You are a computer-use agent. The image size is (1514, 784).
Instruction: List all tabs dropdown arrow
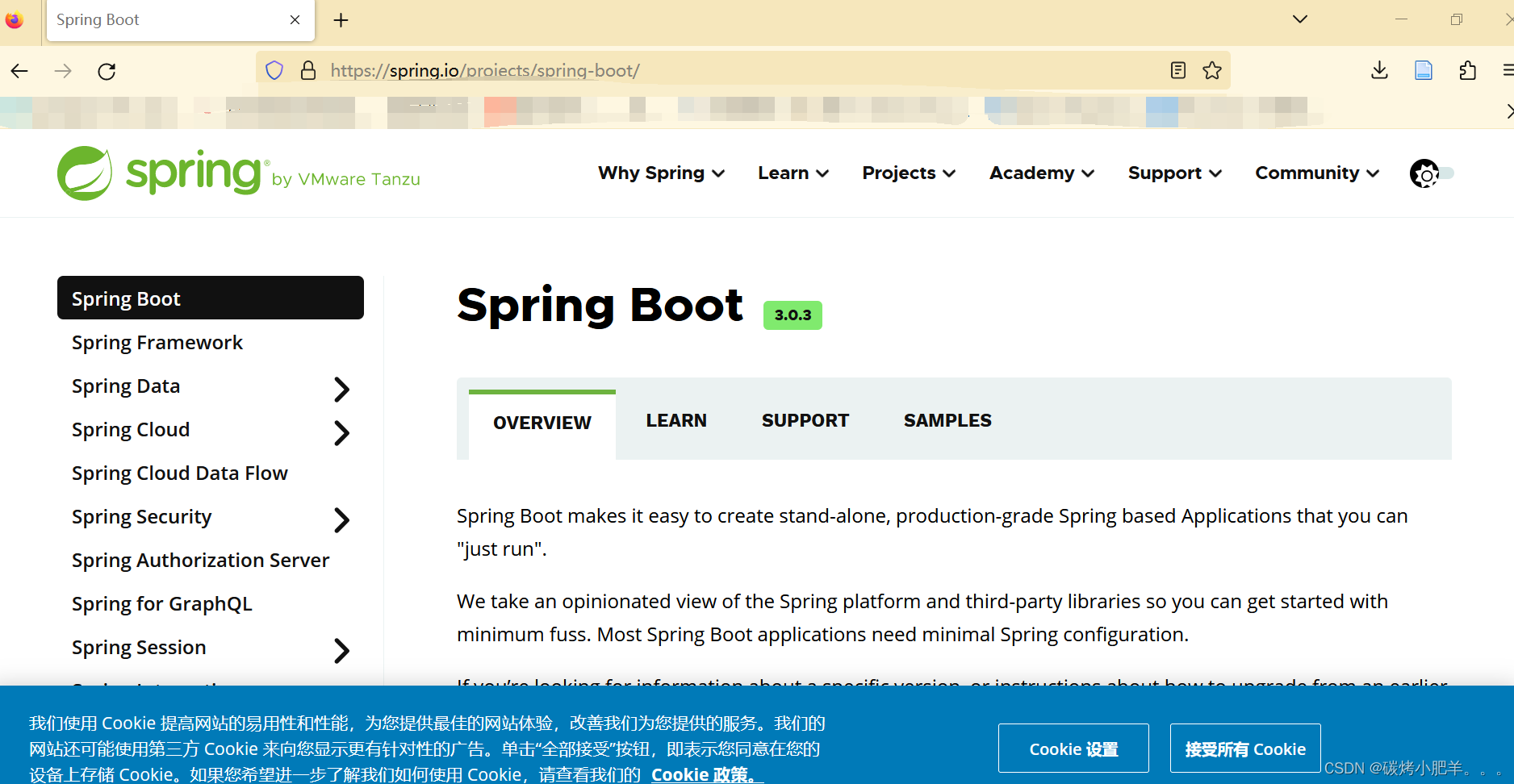click(x=1300, y=19)
